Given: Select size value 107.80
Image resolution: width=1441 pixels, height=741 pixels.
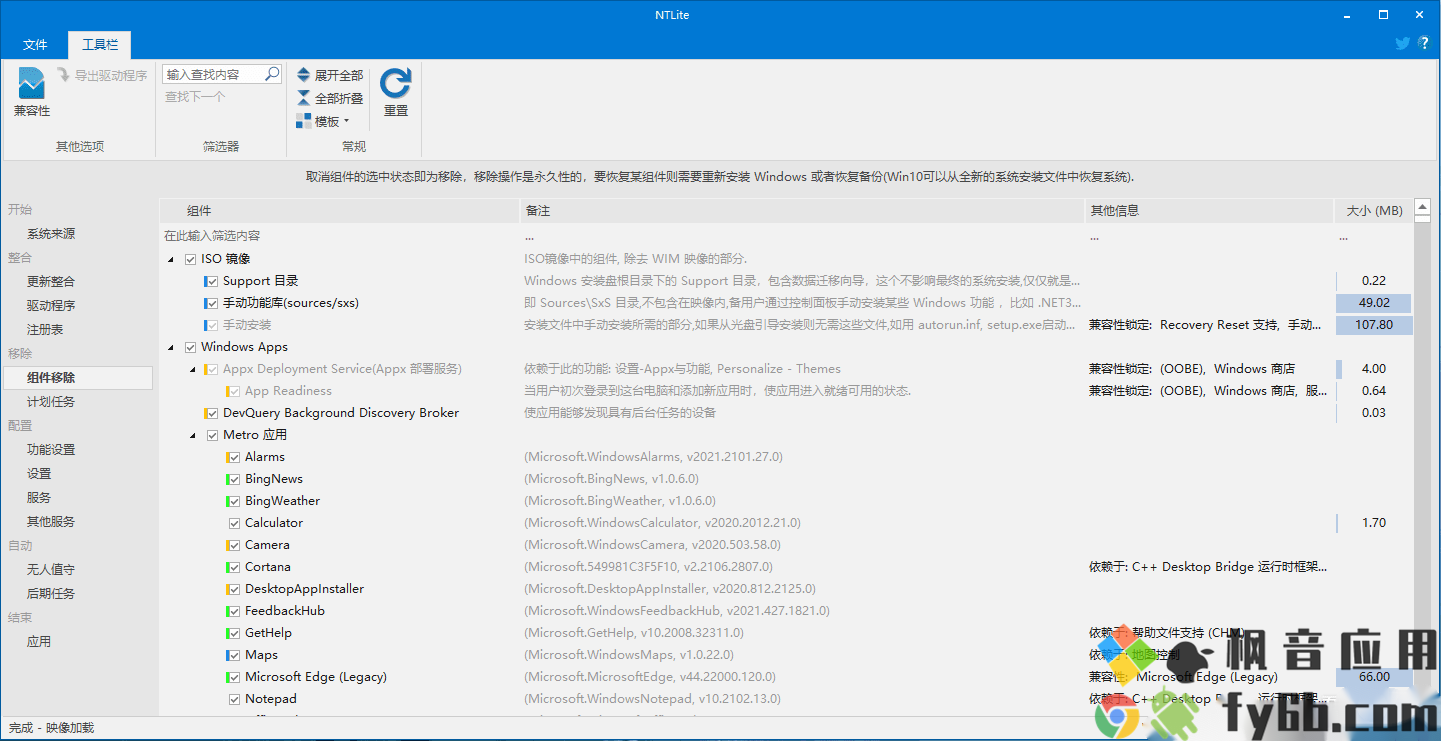Looking at the screenshot, I should click(1374, 325).
